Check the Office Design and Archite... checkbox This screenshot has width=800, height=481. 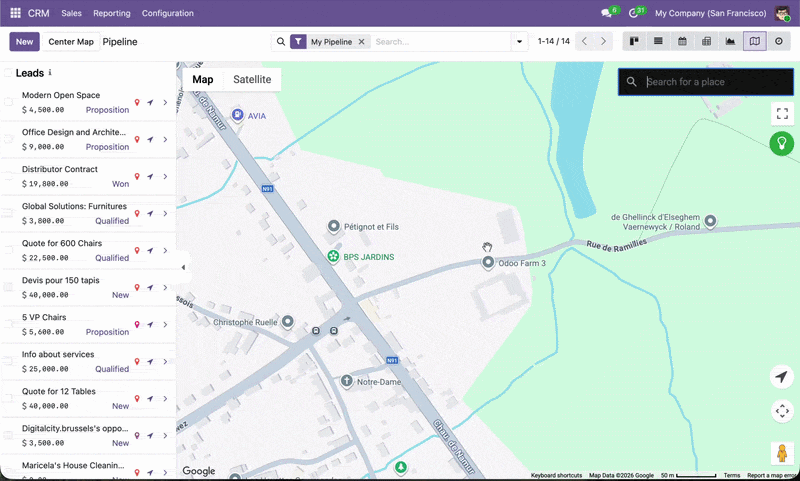click(x=8, y=139)
